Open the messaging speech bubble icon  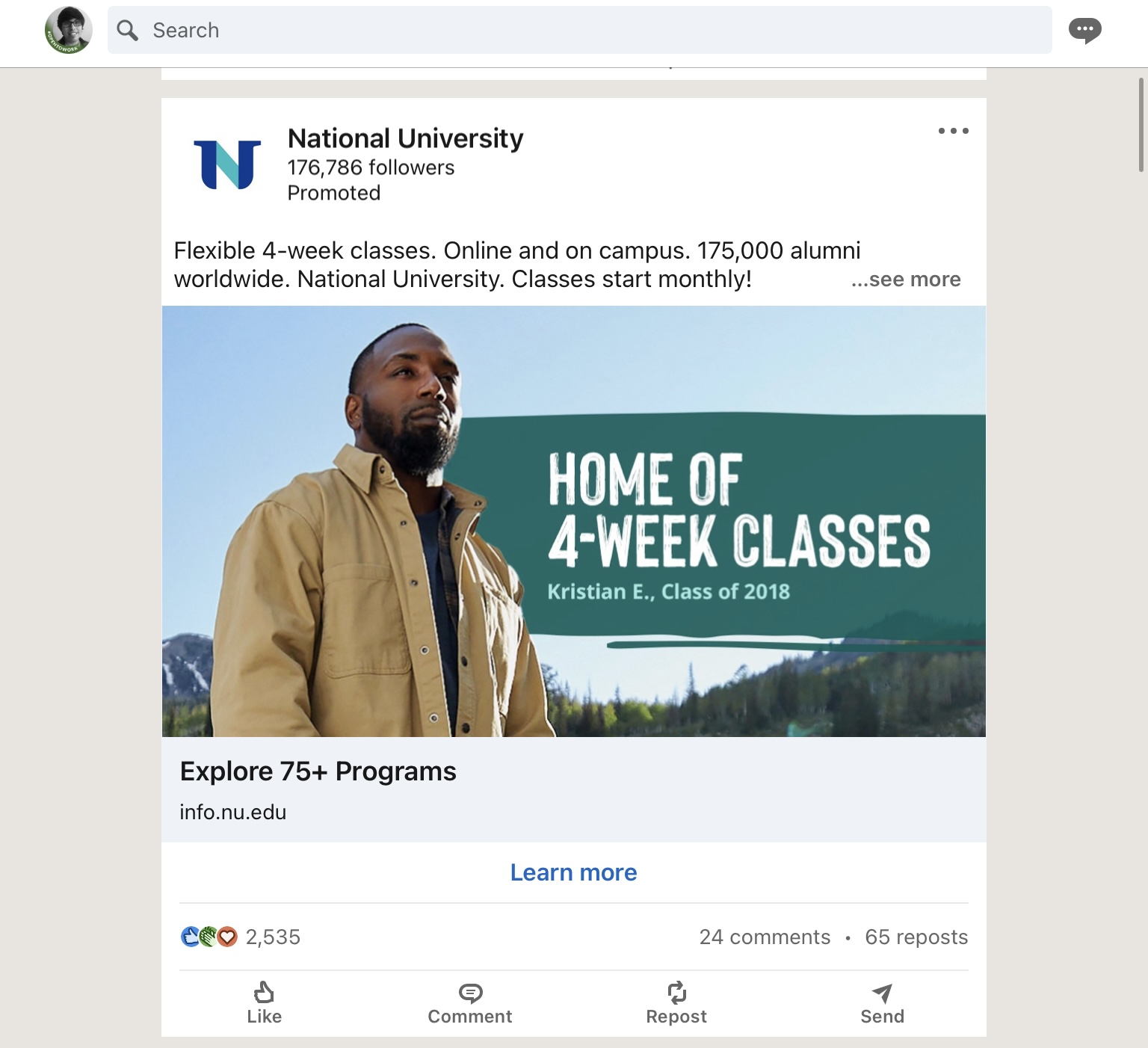(x=1084, y=31)
